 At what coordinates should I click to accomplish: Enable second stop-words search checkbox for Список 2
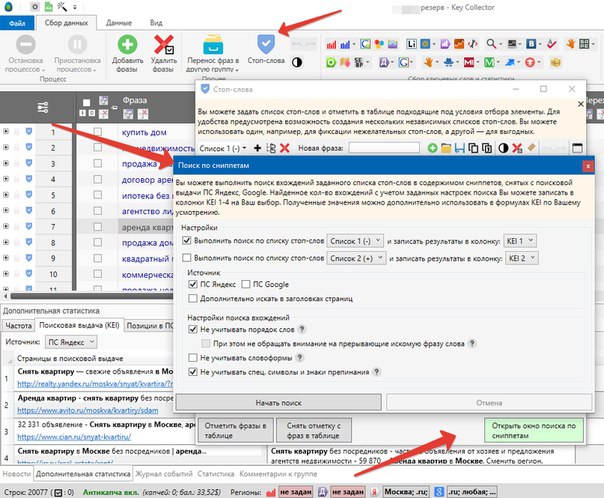click(186, 258)
